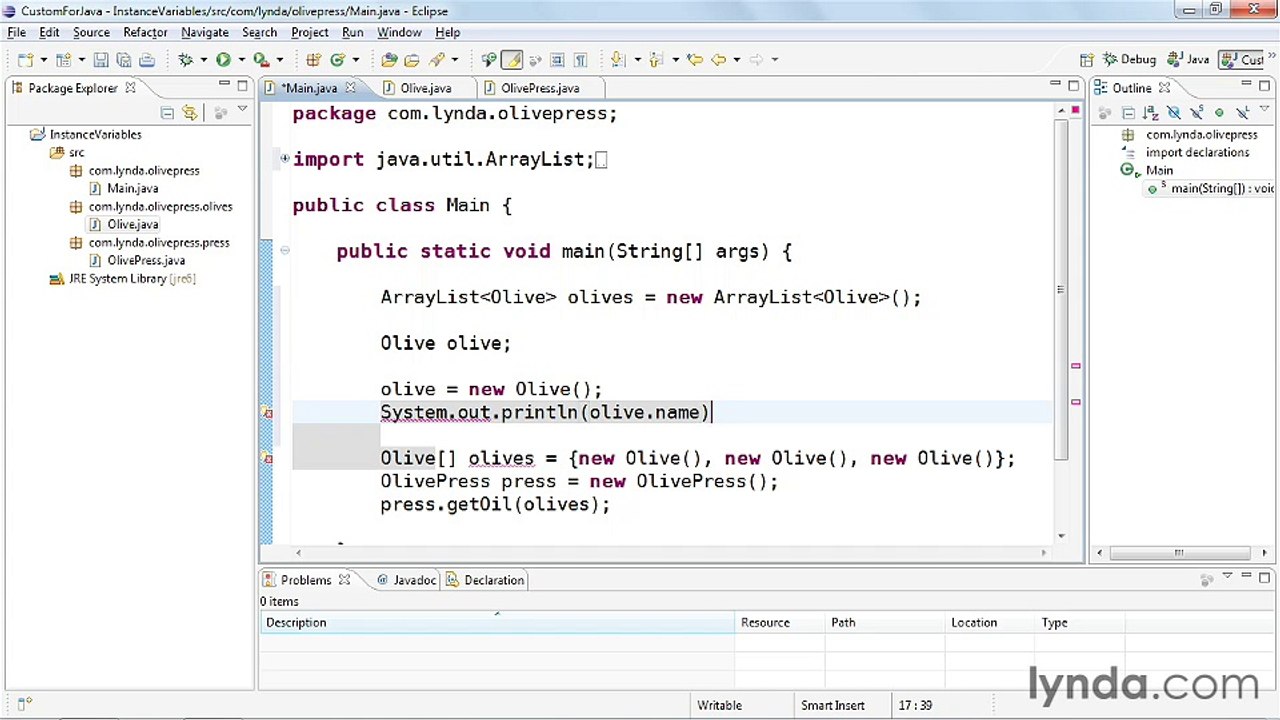Click the External Tools run icon
Viewport: 1280px width, 720px height.
(x=260, y=60)
